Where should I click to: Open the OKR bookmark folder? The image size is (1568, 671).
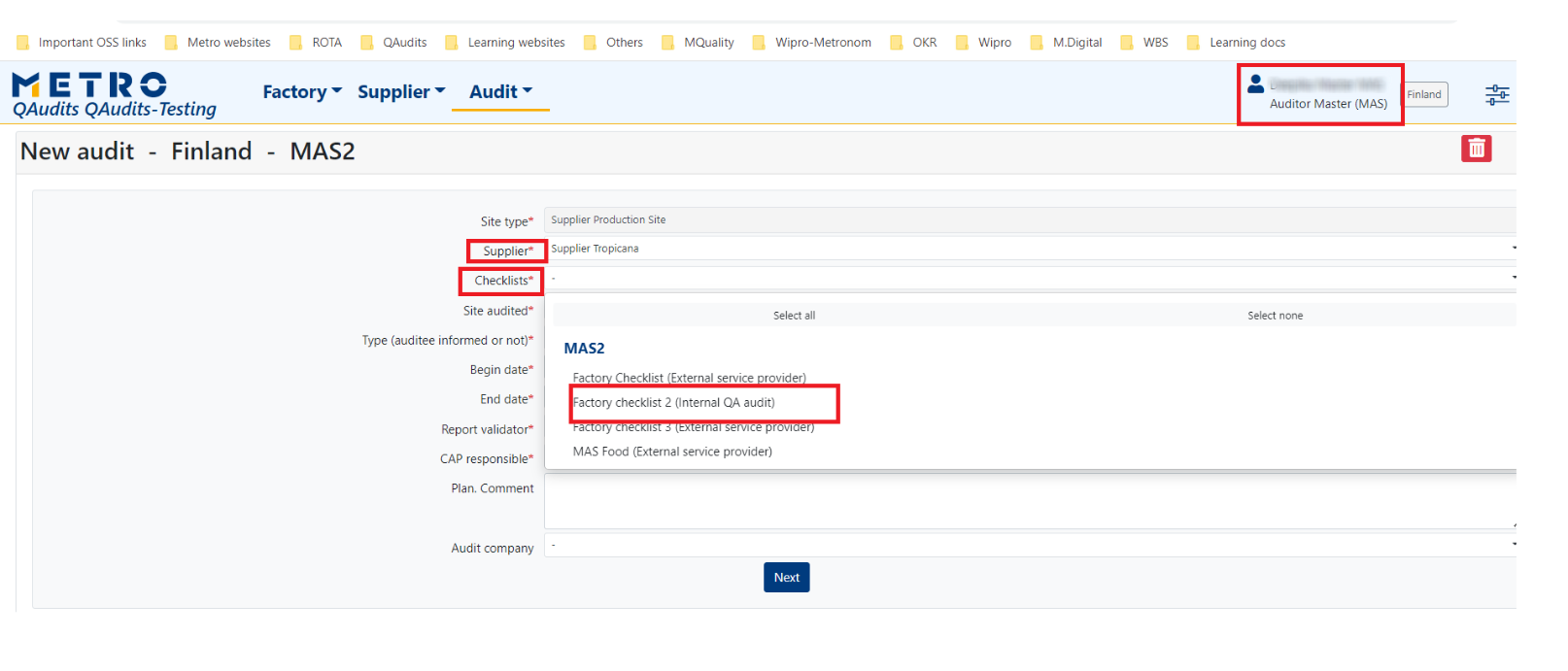913,43
